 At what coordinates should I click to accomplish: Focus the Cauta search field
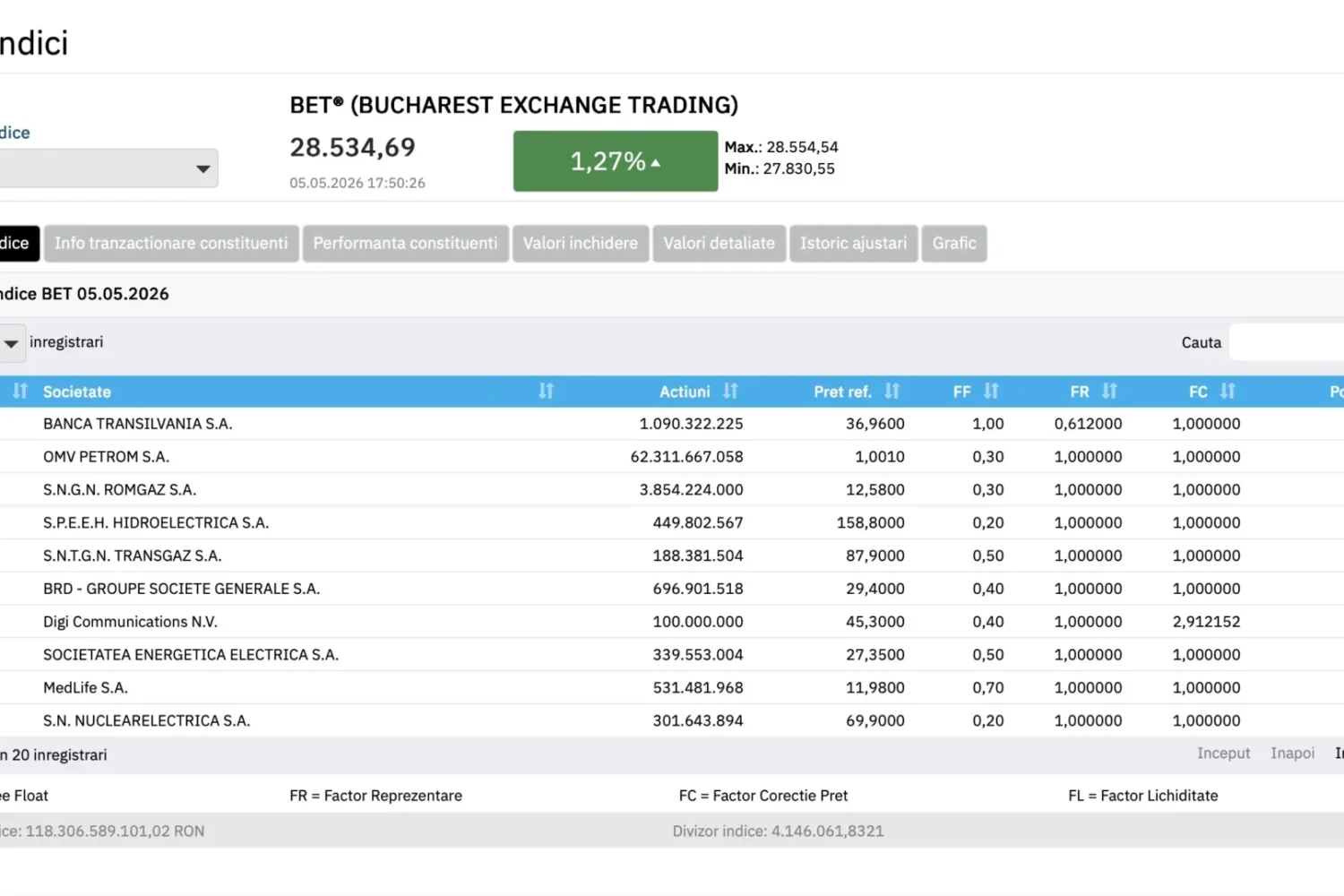tap(1287, 342)
